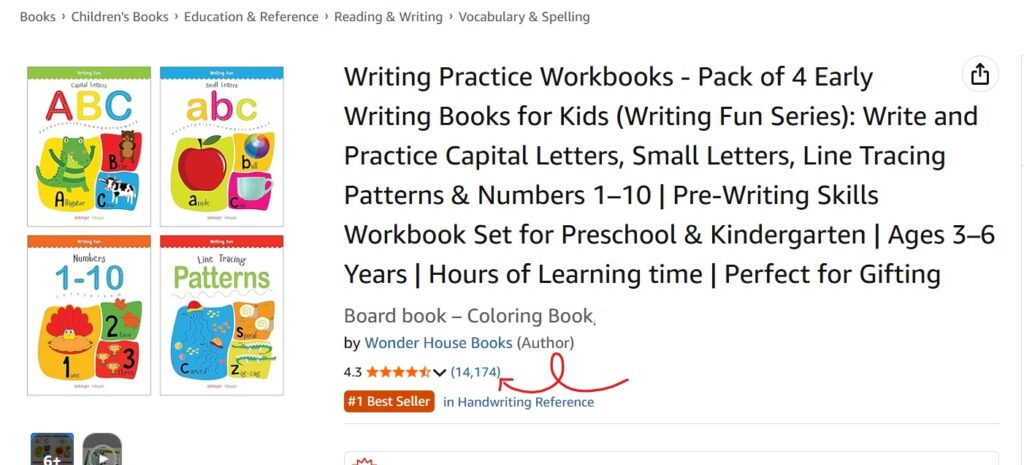
Task: Open the 6+ more images thumbnail
Action: pyautogui.click(x=52, y=449)
